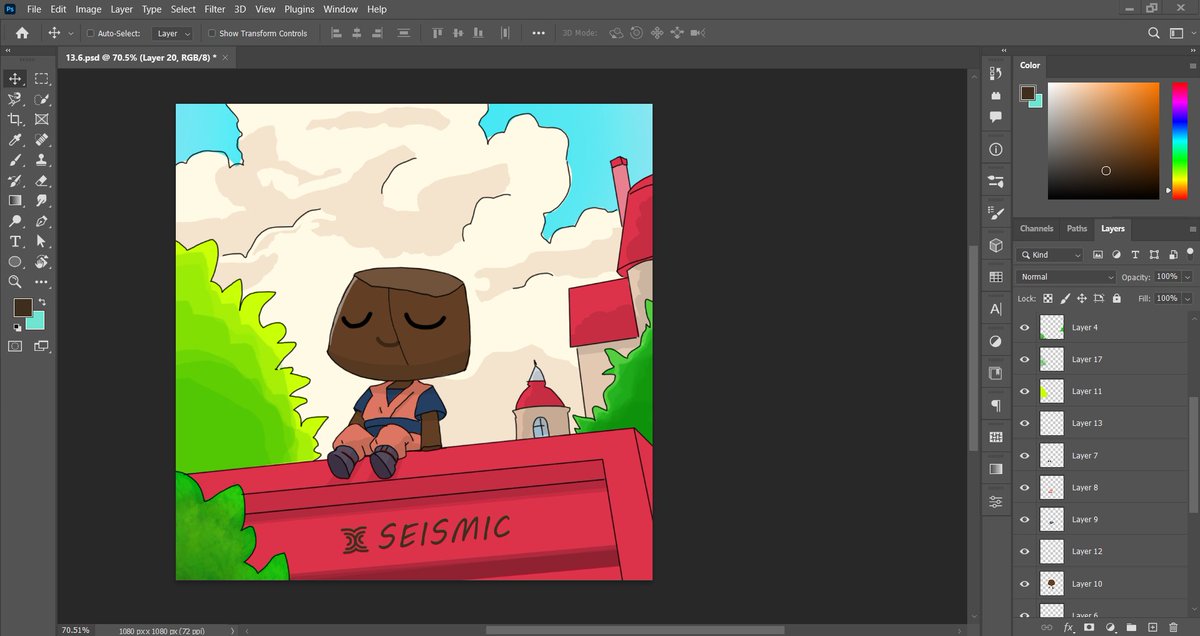
Task: Select Layer 10 thumbnail
Action: tap(1051, 583)
